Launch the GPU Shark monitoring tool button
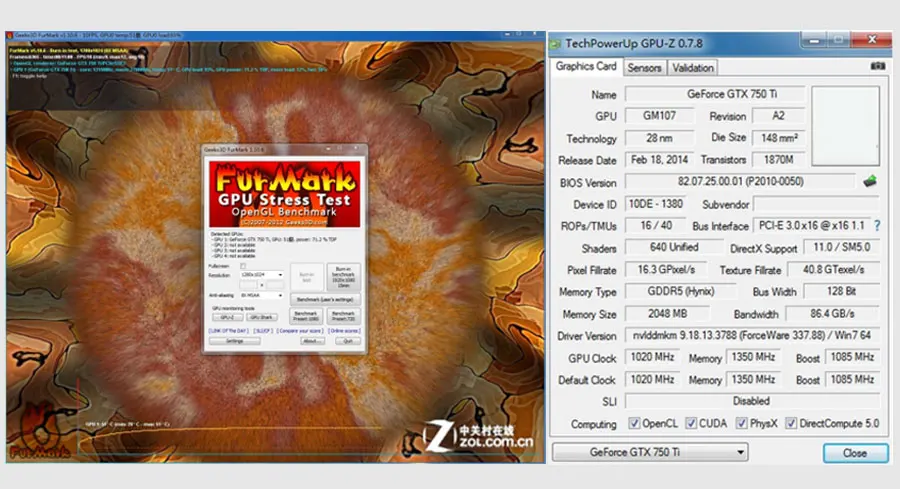 click(x=262, y=317)
